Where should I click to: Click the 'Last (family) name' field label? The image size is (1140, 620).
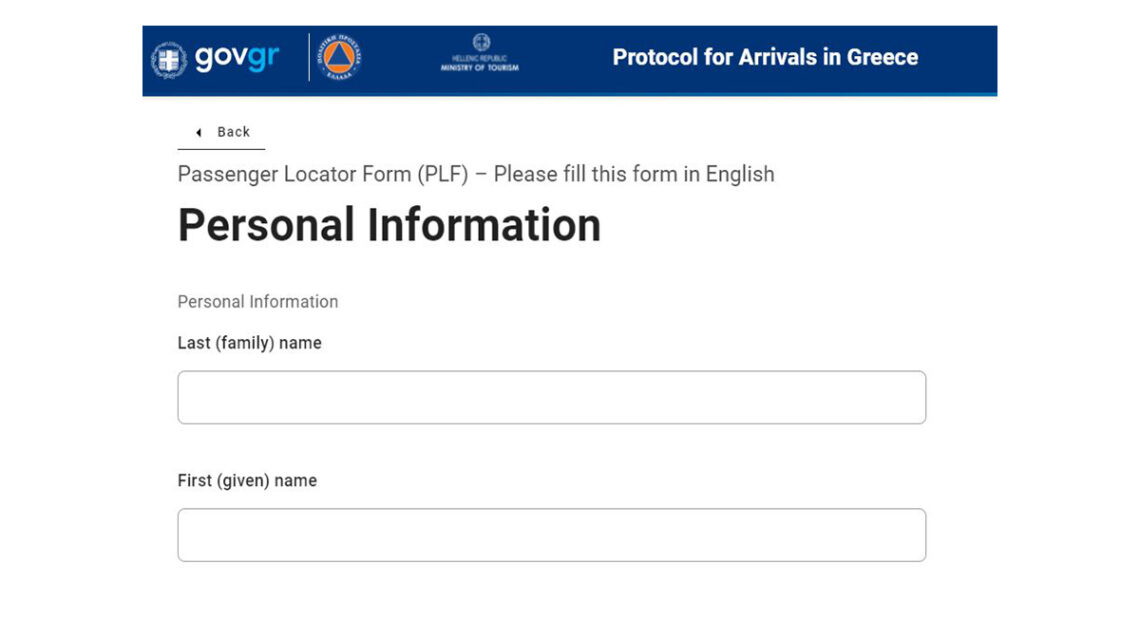249,342
